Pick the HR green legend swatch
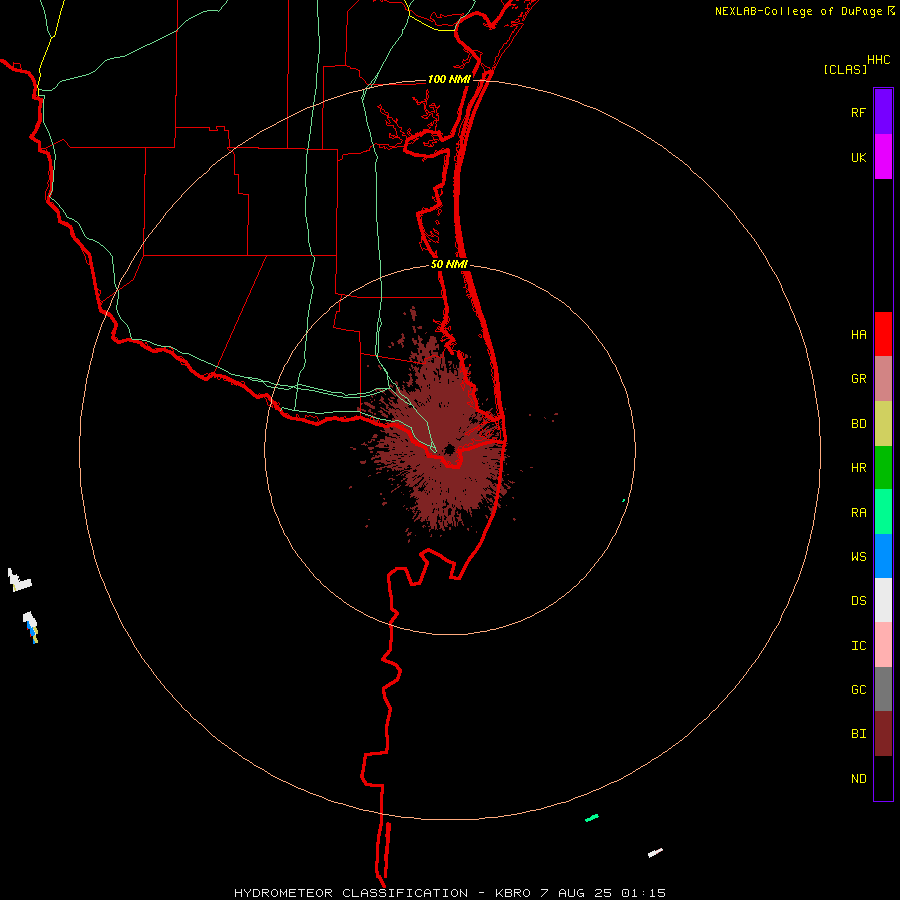Screen dimensions: 900x900 883,468
